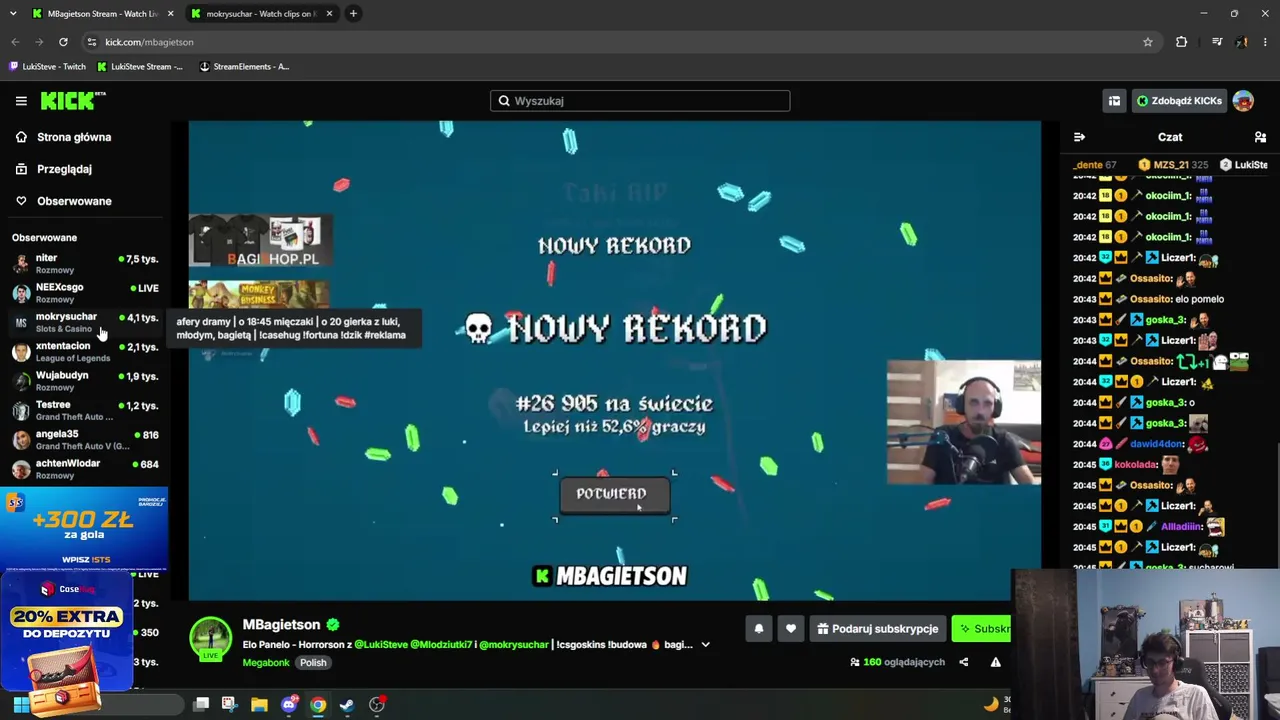
Task: Open the chat users list icon
Action: 1260,137
